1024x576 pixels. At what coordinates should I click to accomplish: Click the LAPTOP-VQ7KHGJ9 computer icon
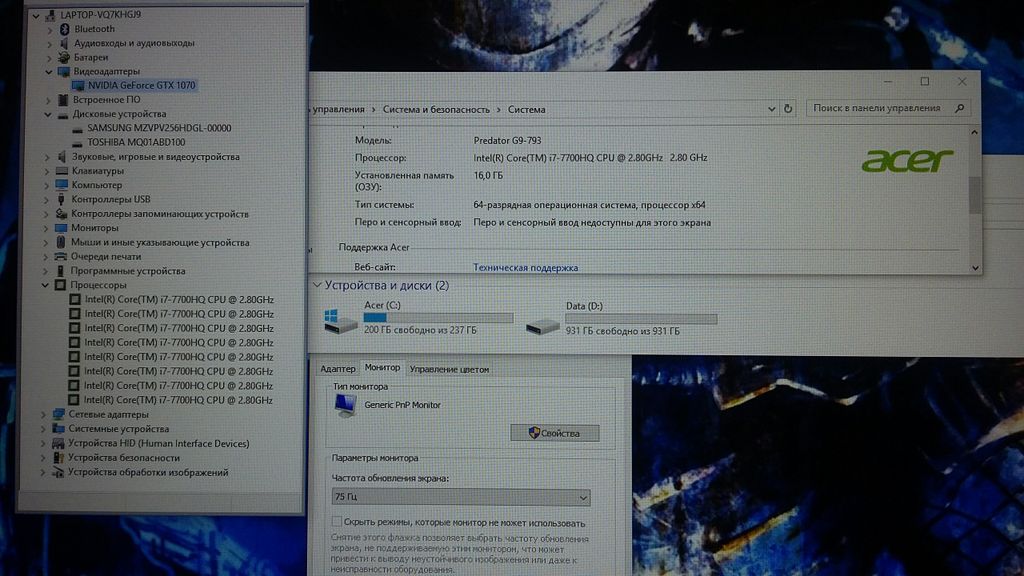coord(50,14)
